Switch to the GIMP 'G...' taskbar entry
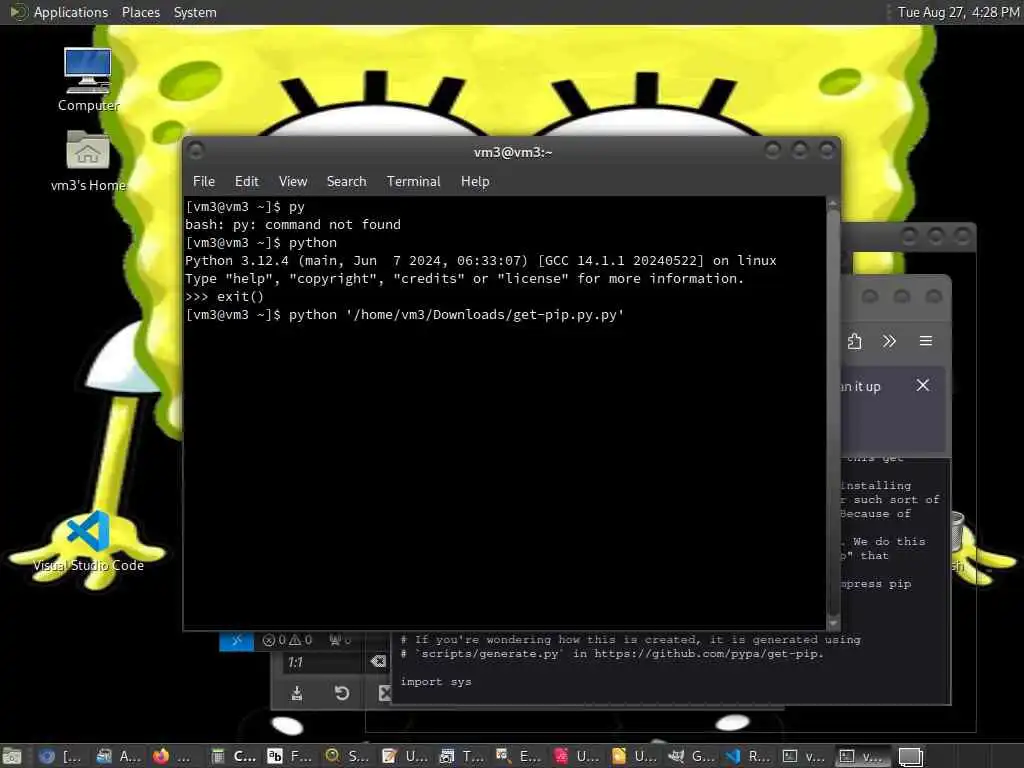Image resolution: width=1024 pixels, height=768 pixels. tap(691, 756)
